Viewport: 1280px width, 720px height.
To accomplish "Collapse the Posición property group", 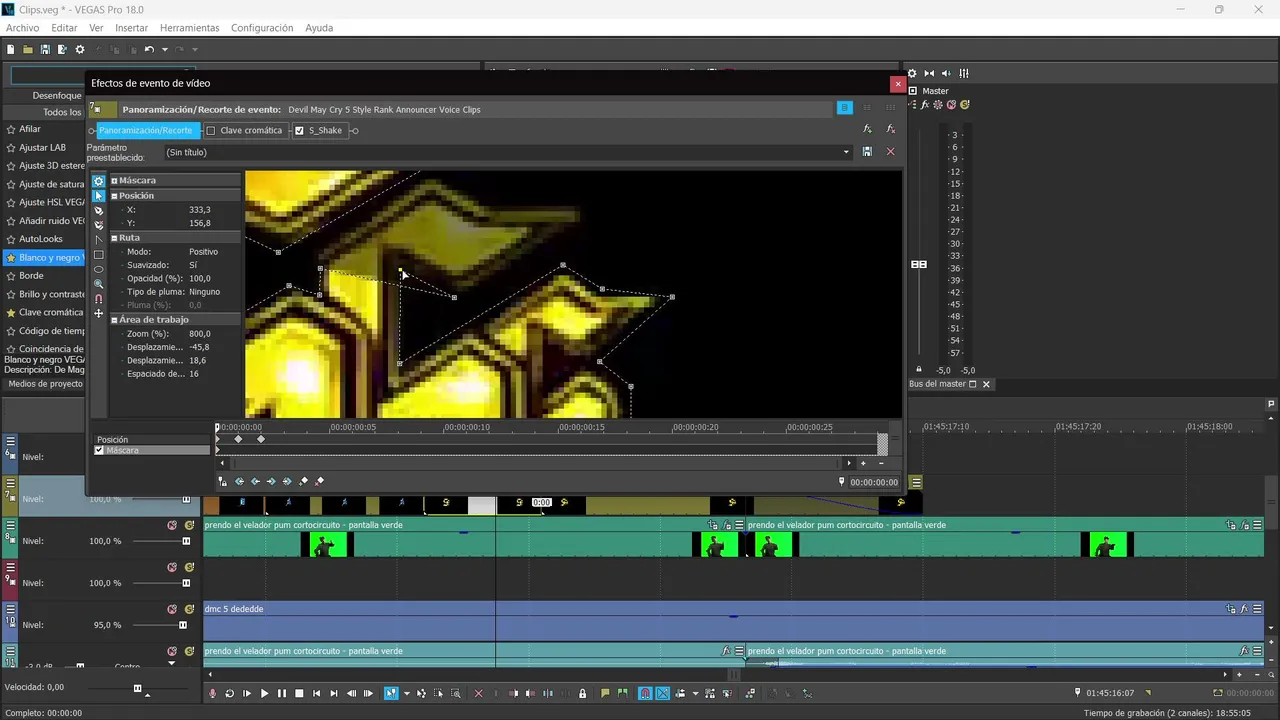I will pyautogui.click(x=115, y=196).
